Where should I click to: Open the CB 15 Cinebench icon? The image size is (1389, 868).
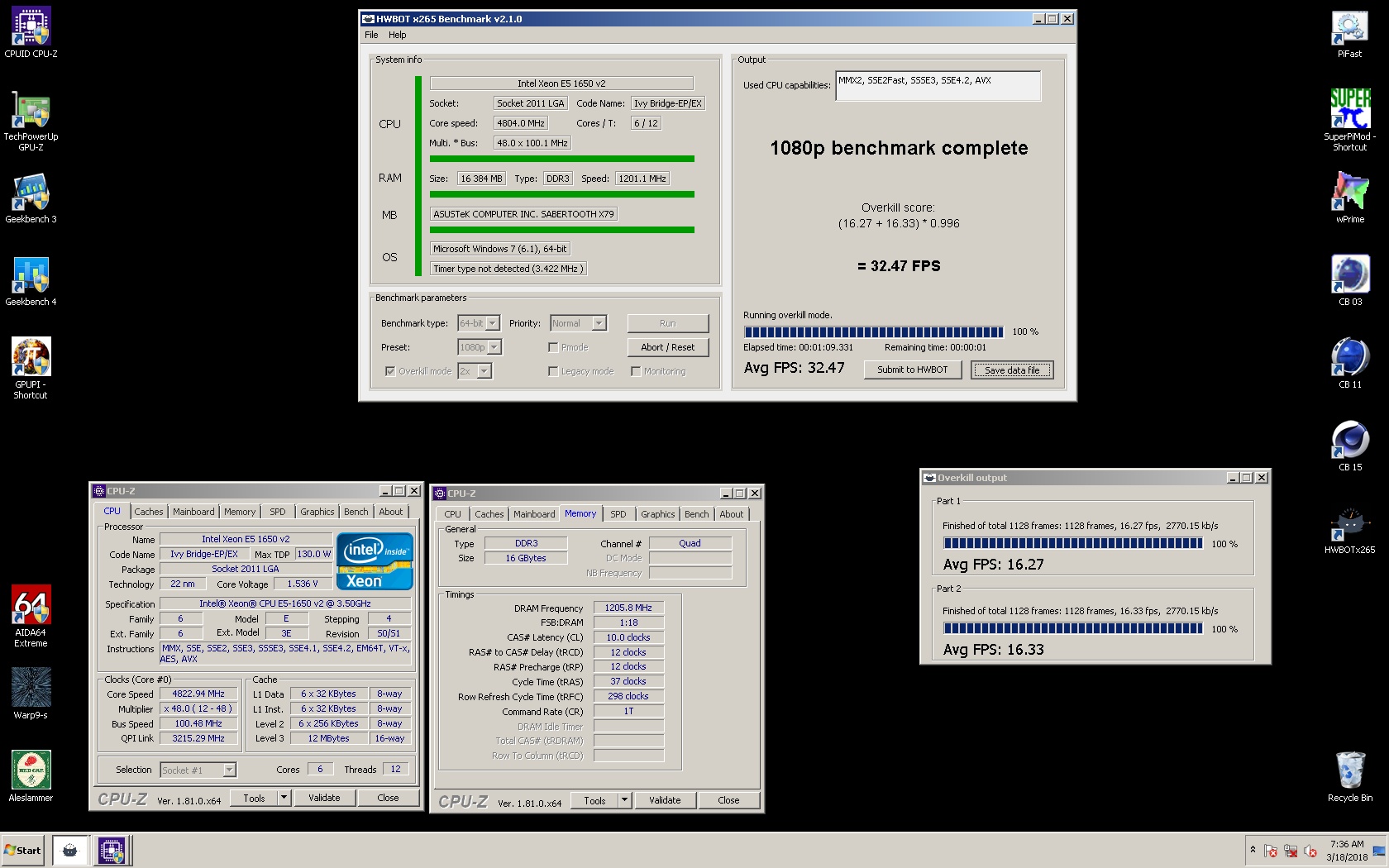(x=1350, y=446)
